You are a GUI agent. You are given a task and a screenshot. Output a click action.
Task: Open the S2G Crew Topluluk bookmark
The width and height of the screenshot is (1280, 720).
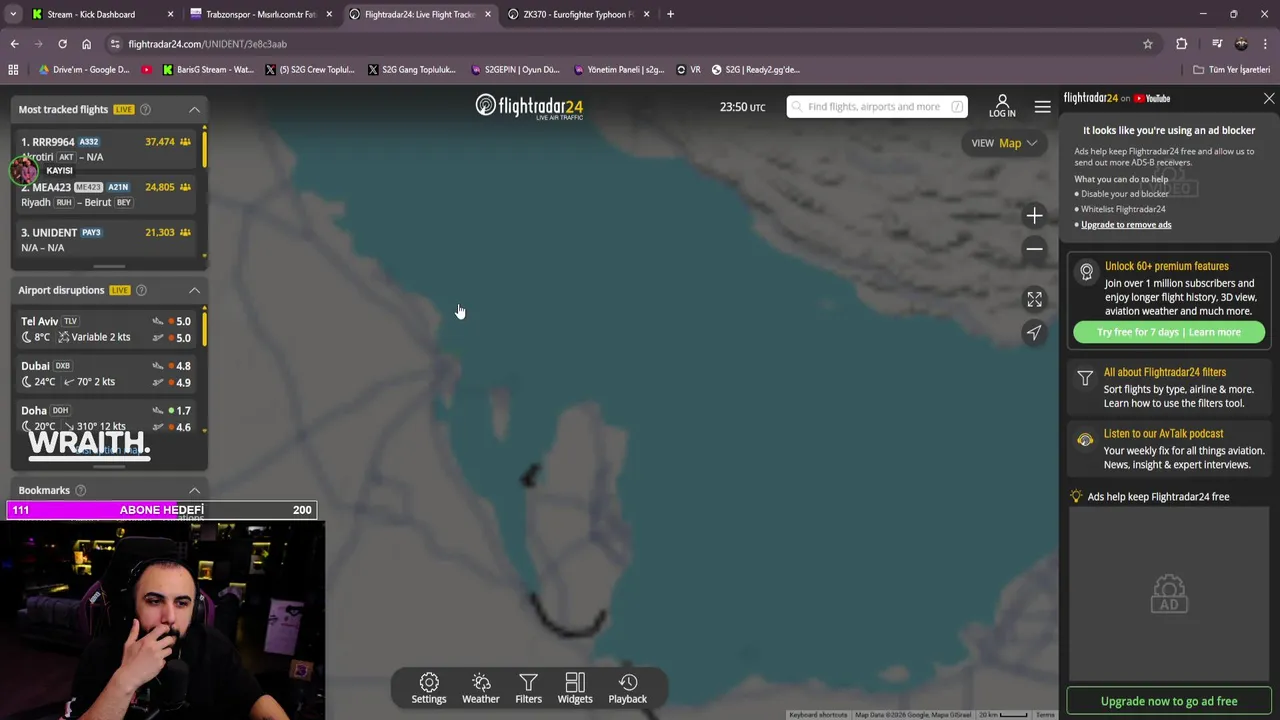[x=310, y=70]
